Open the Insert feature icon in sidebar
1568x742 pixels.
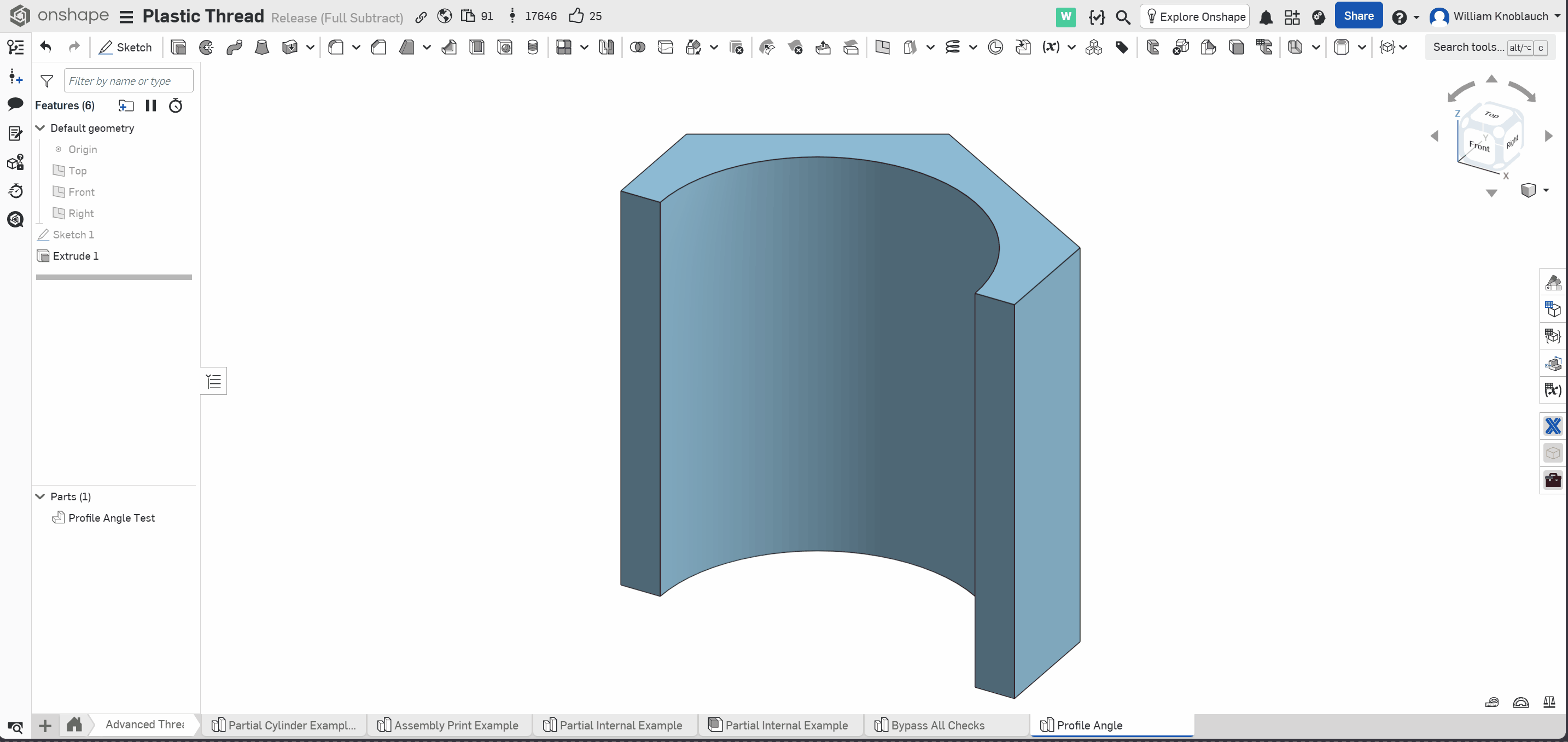(x=15, y=77)
